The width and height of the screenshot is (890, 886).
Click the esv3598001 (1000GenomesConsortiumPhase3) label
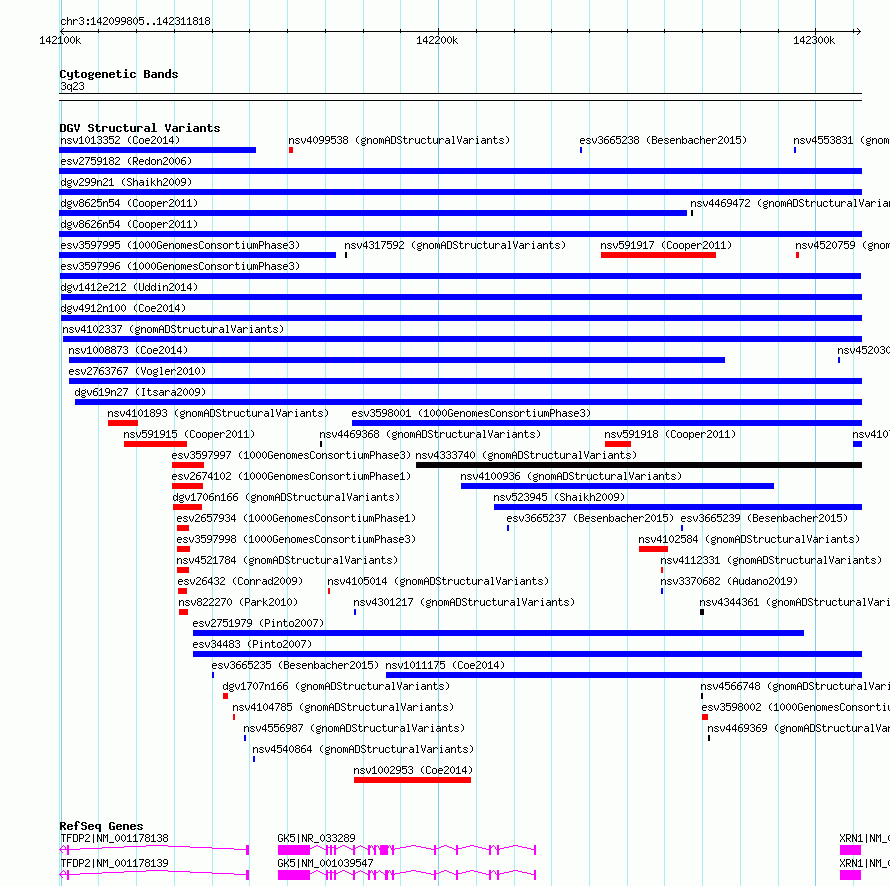(x=471, y=413)
